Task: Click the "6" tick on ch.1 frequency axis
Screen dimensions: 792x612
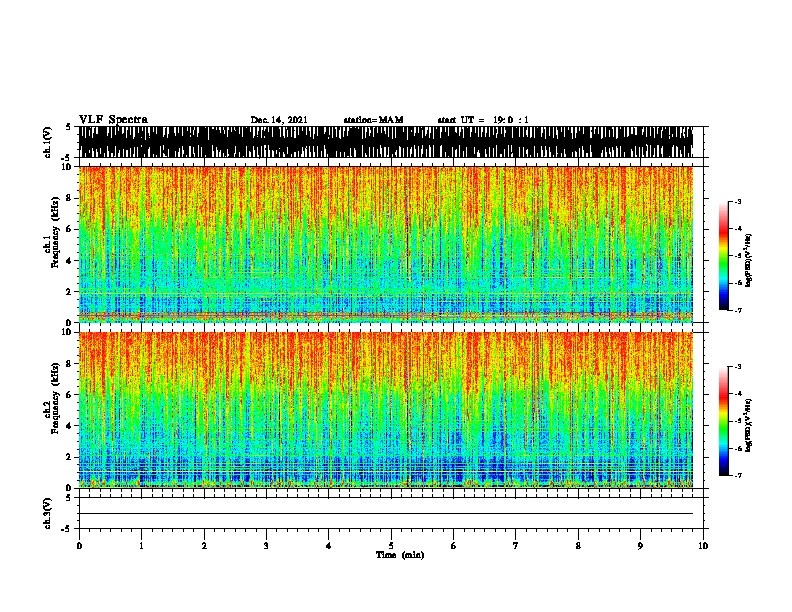Action: tap(70, 229)
